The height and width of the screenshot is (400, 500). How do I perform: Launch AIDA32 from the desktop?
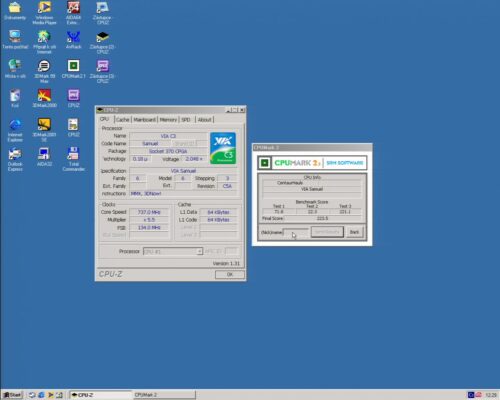click(44, 157)
